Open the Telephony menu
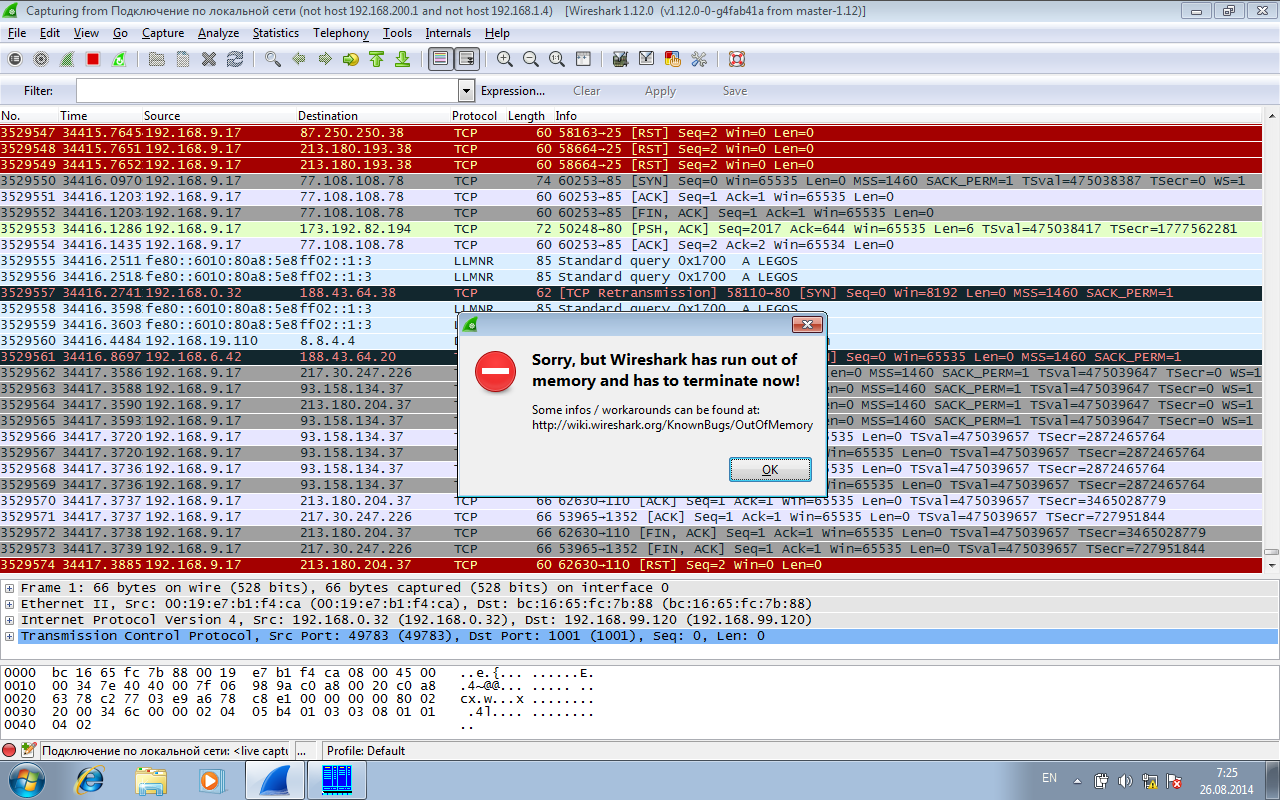Viewport: 1280px width, 800px height. point(341,33)
